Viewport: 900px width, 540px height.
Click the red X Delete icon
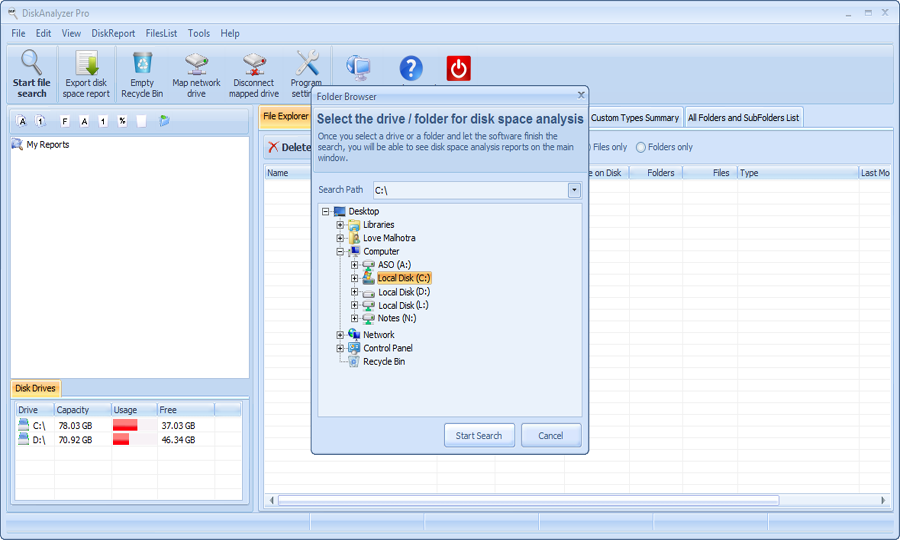click(273, 147)
